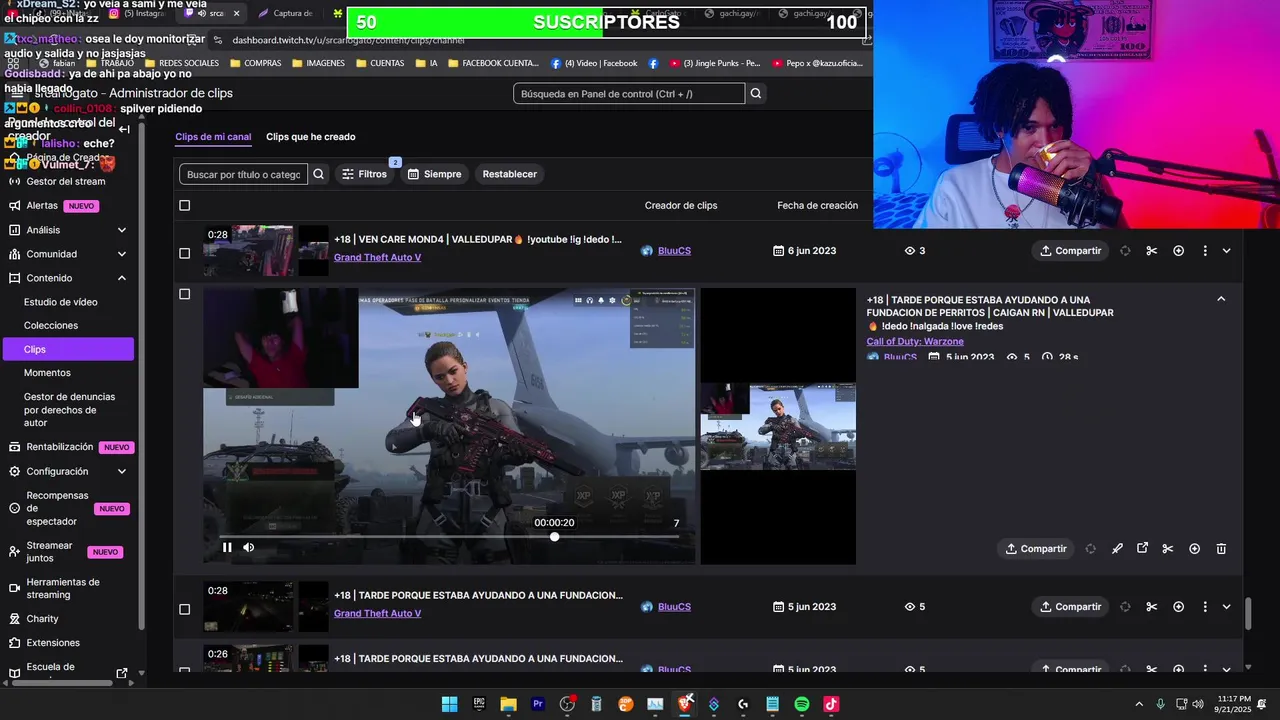
Task: Click the pen edit icon in expanded clip
Action: (x=1117, y=549)
